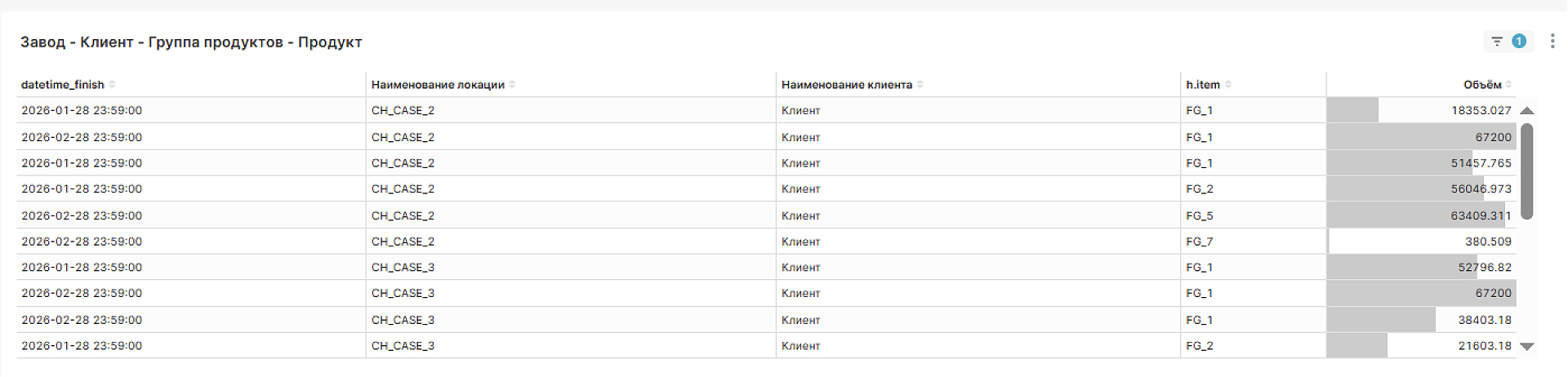Click the blue filter count badge
The image size is (1568, 377).
pos(1519,42)
